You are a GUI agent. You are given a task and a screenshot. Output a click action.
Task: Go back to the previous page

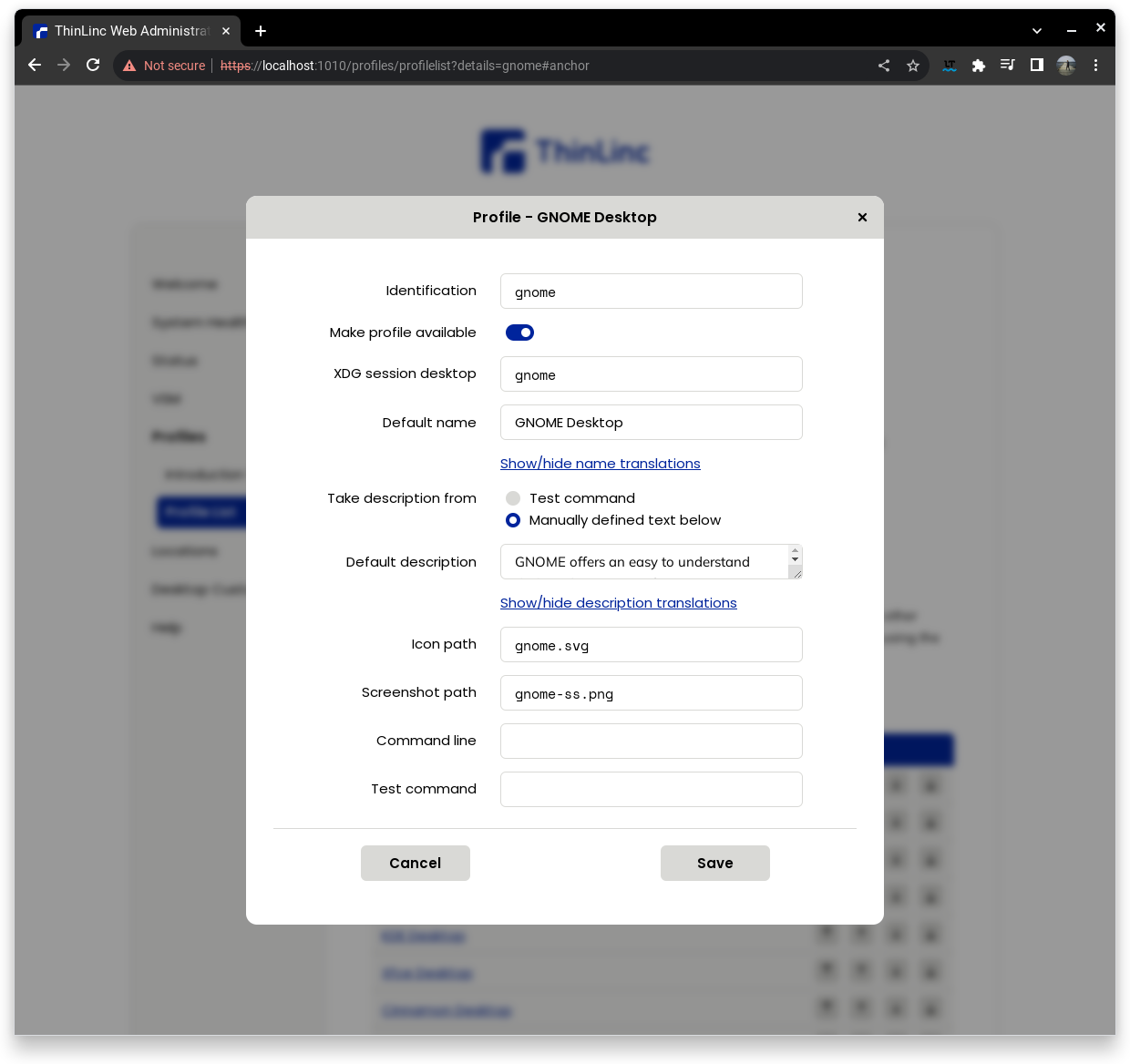coord(35,65)
